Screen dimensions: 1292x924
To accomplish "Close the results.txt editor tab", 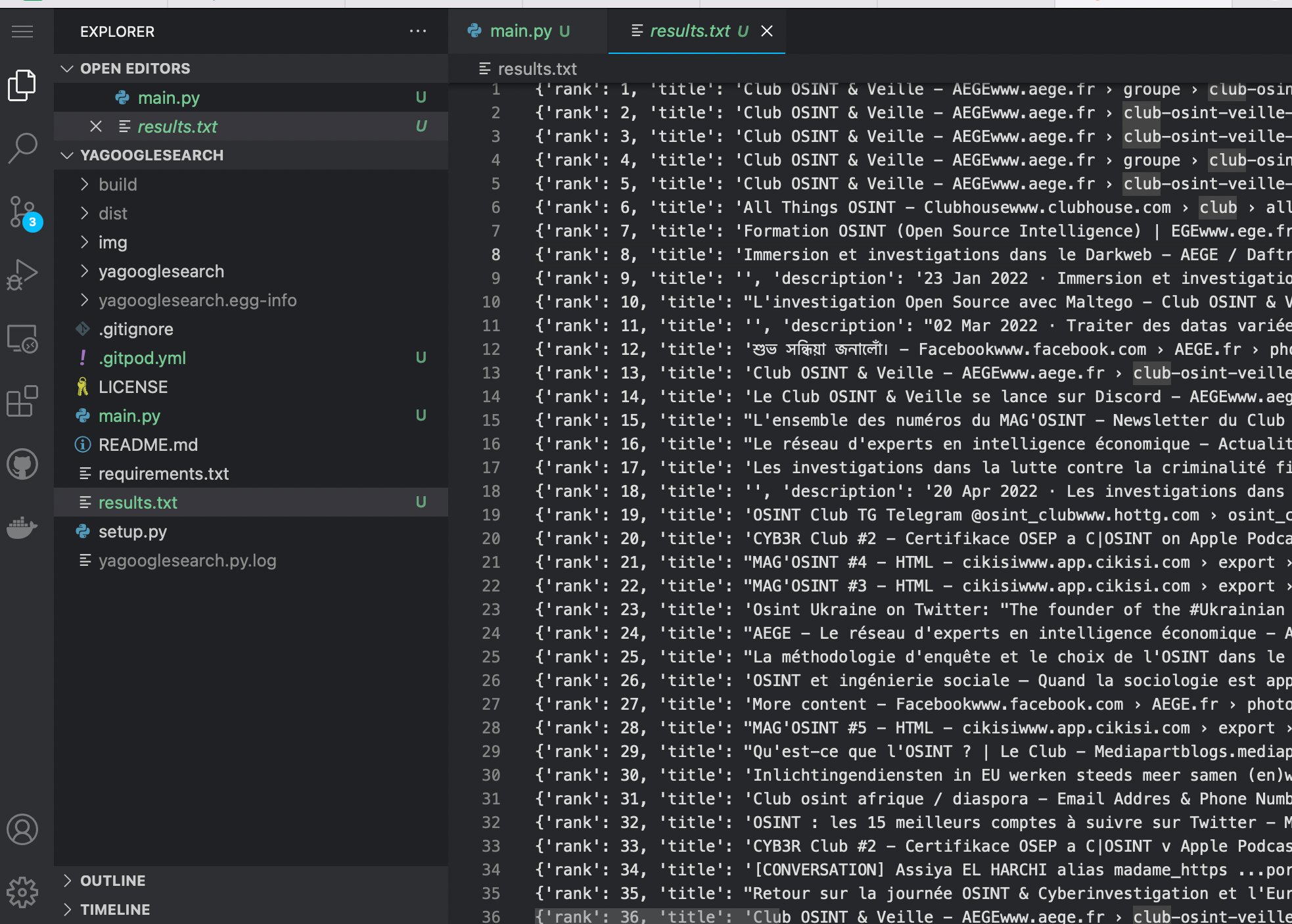I will (x=767, y=31).
